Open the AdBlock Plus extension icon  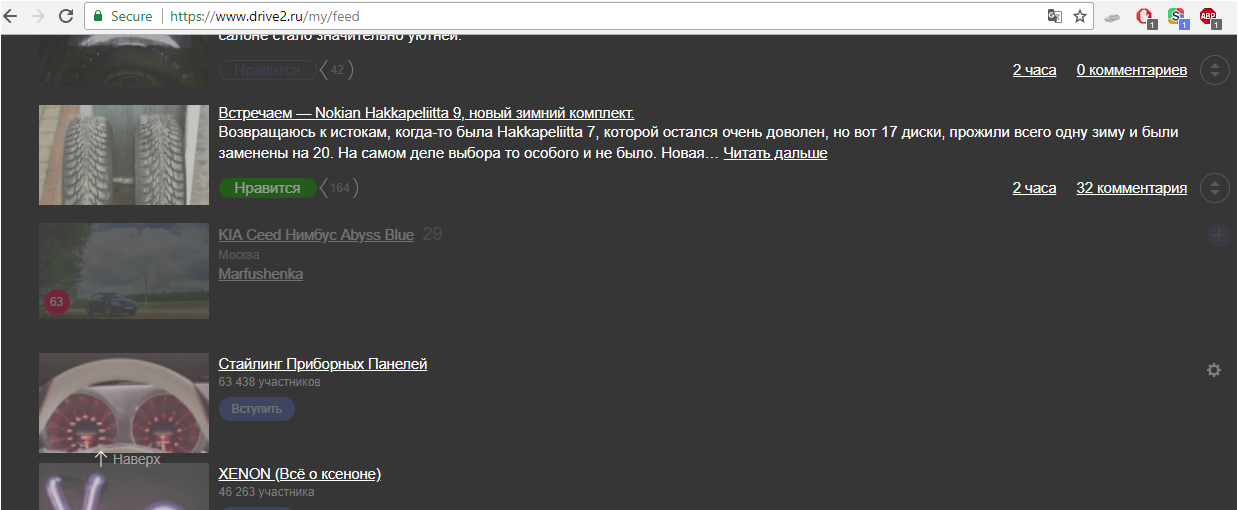point(1209,16)
